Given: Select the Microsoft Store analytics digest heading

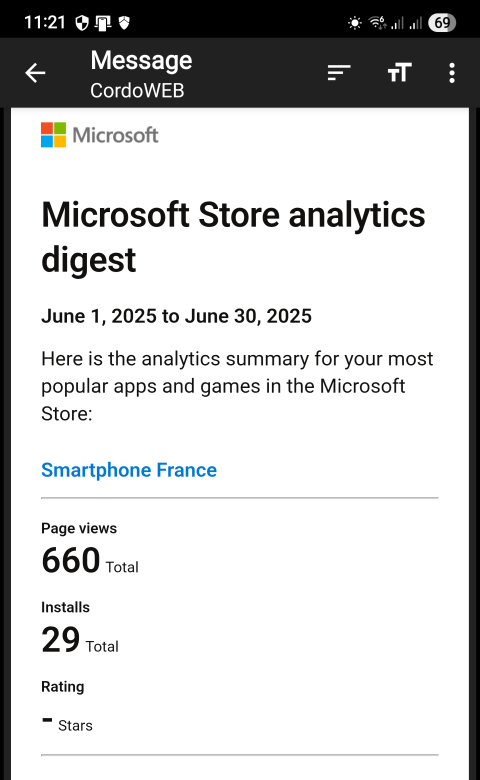Looking at the screenshot, I should (233, 237).
